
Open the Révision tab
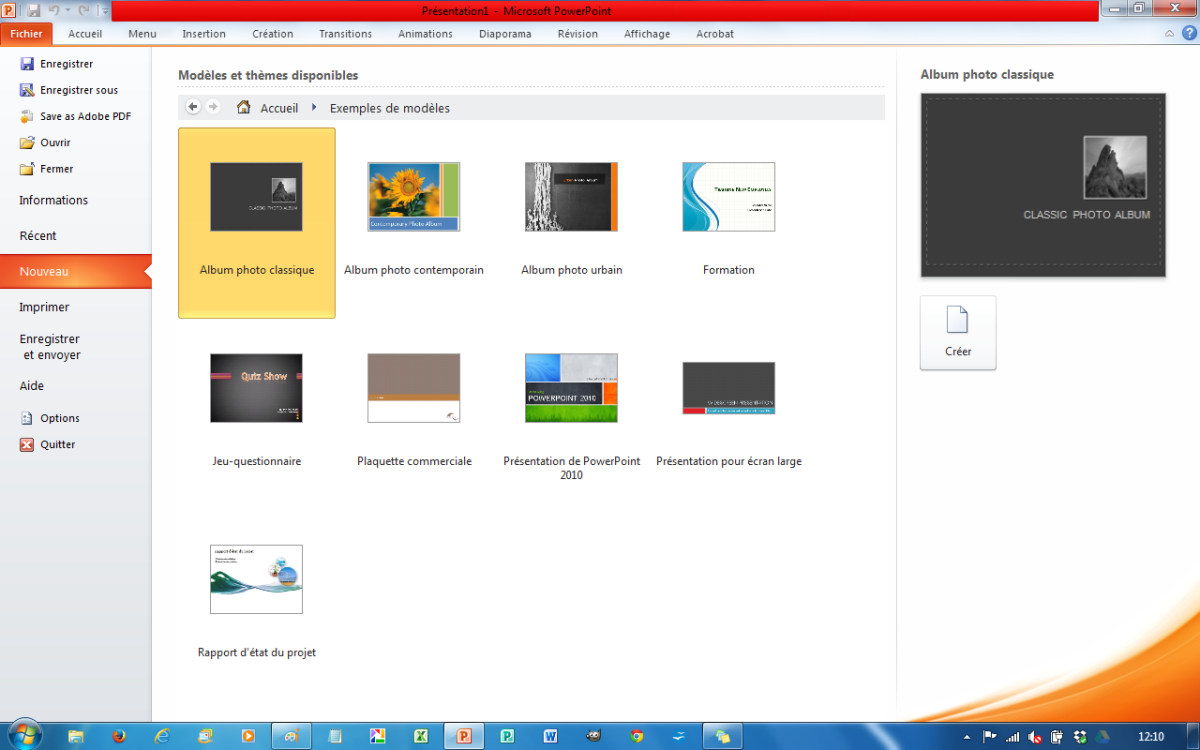coord(578,33)
